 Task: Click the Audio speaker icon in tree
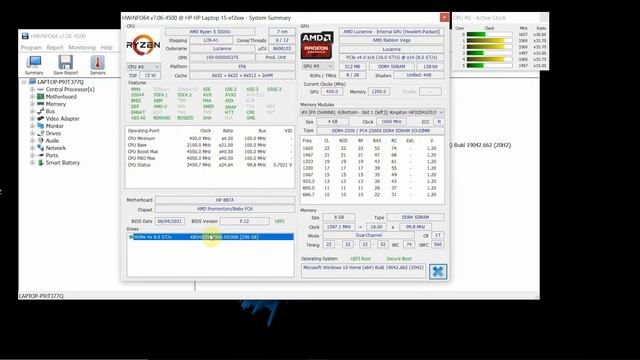pyautogui.click(x=40, y=141)
